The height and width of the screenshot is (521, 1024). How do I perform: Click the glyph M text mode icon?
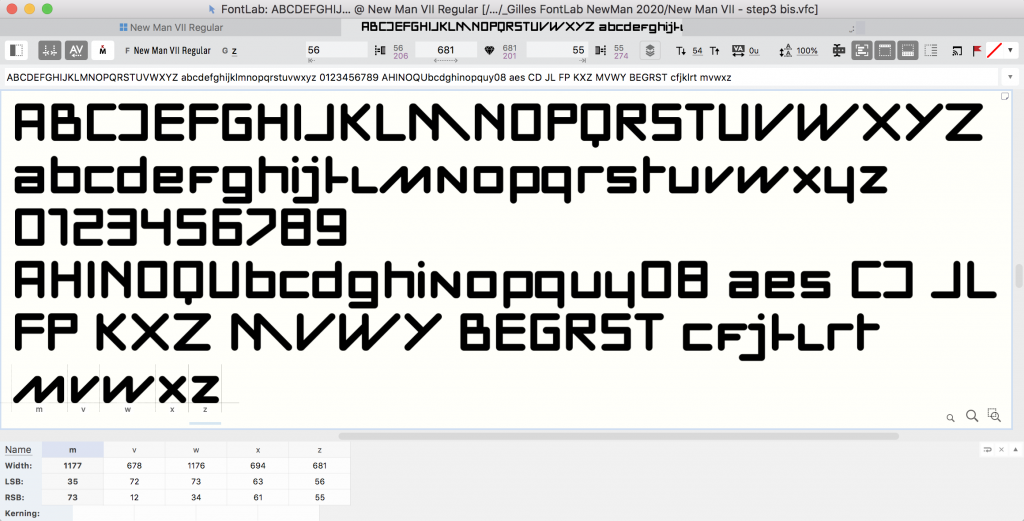[104, 50]
